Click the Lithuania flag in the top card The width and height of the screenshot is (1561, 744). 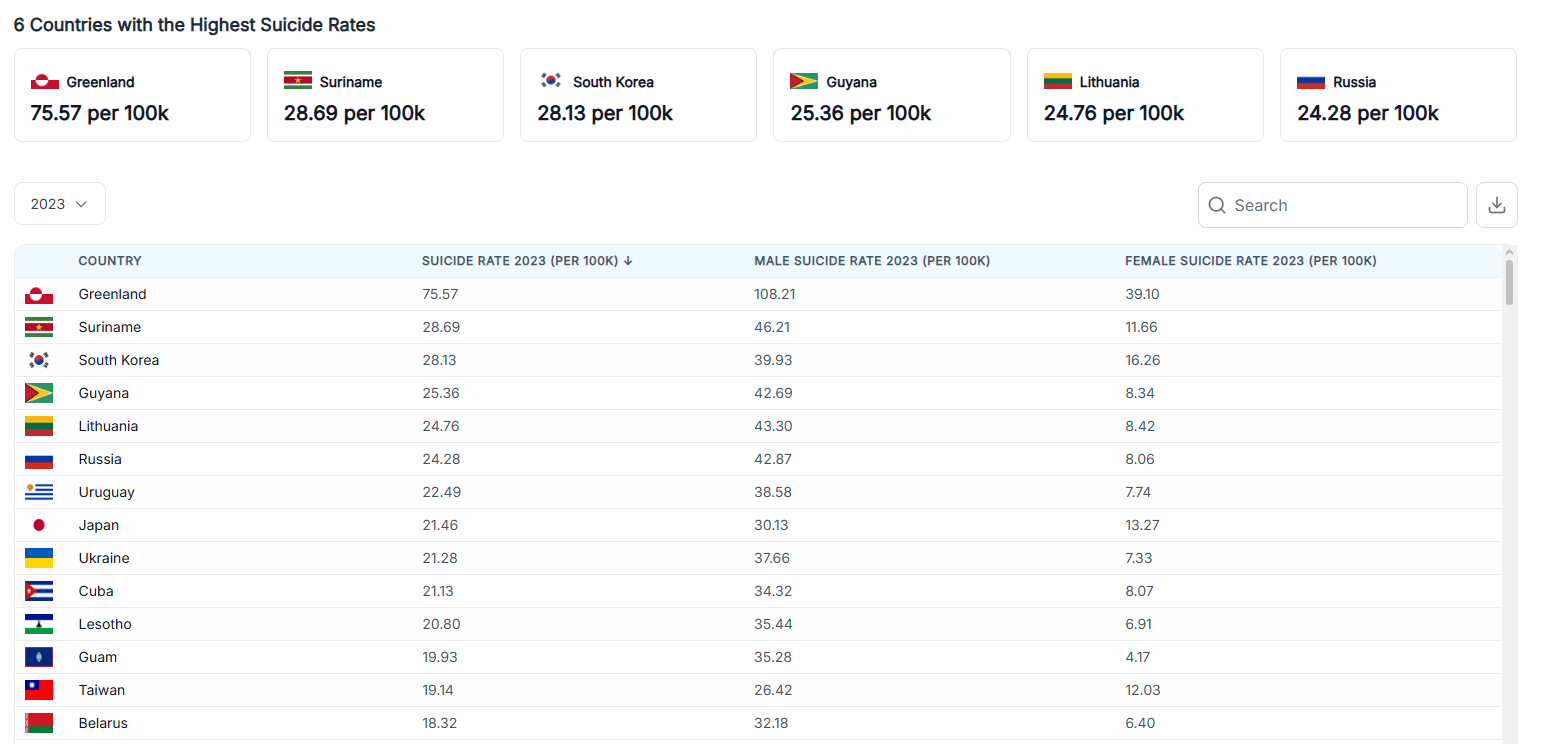1058,82
